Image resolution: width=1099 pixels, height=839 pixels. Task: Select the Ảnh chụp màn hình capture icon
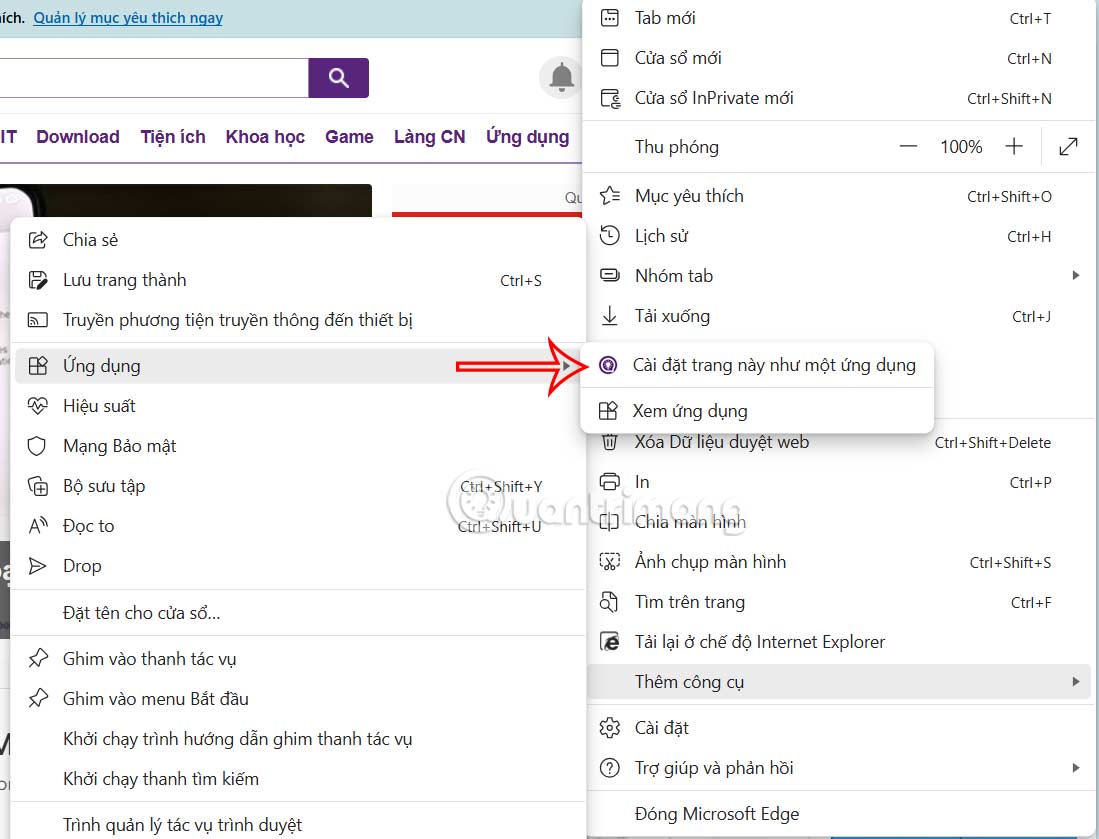click(x=610, y=561)
